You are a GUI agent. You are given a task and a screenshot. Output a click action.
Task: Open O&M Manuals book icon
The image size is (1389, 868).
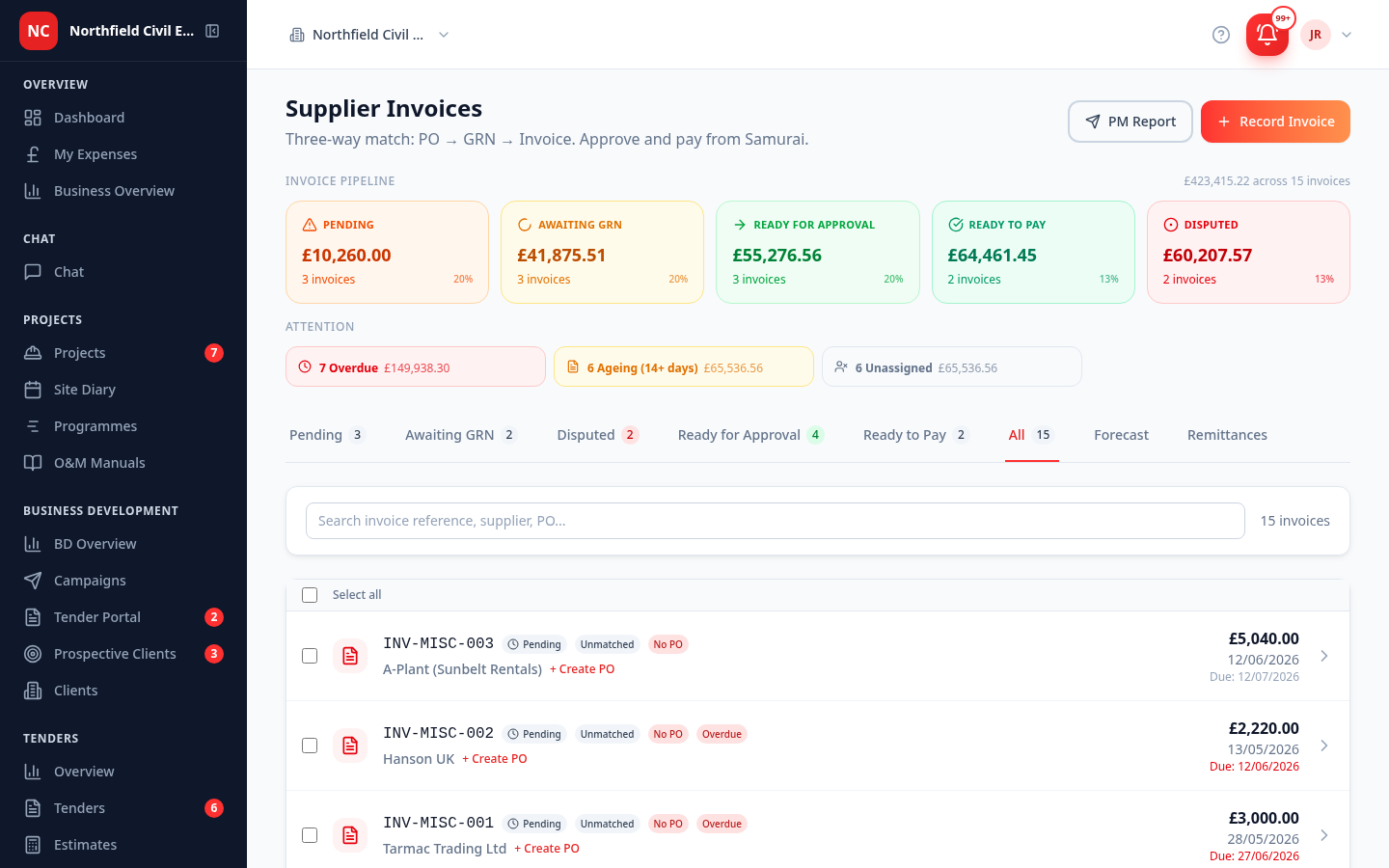(x=33, y=463)
